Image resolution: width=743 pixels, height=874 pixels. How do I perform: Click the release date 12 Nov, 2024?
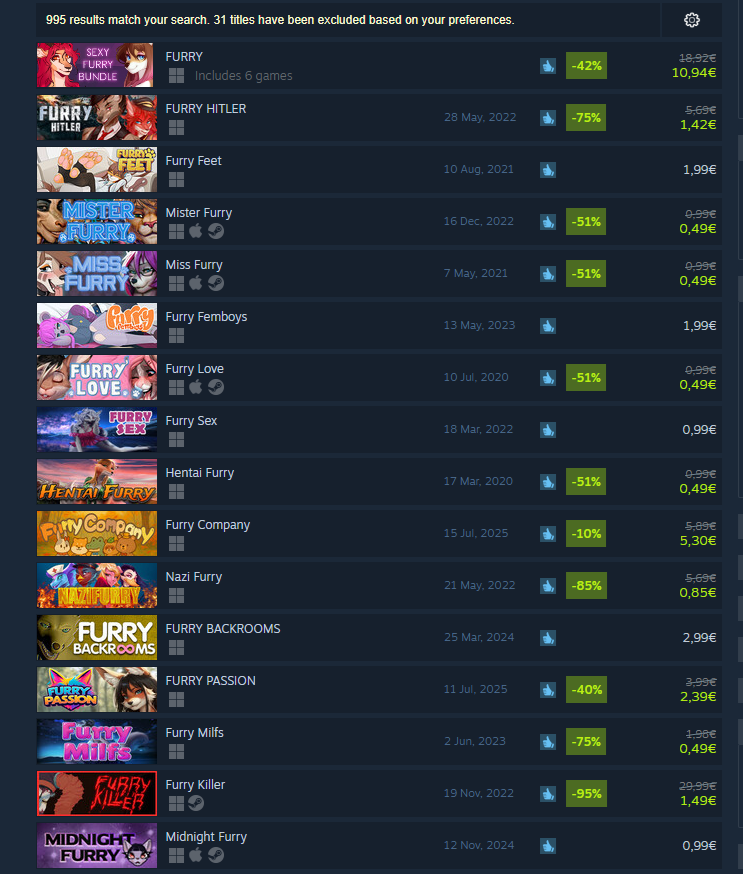(479, 845)
